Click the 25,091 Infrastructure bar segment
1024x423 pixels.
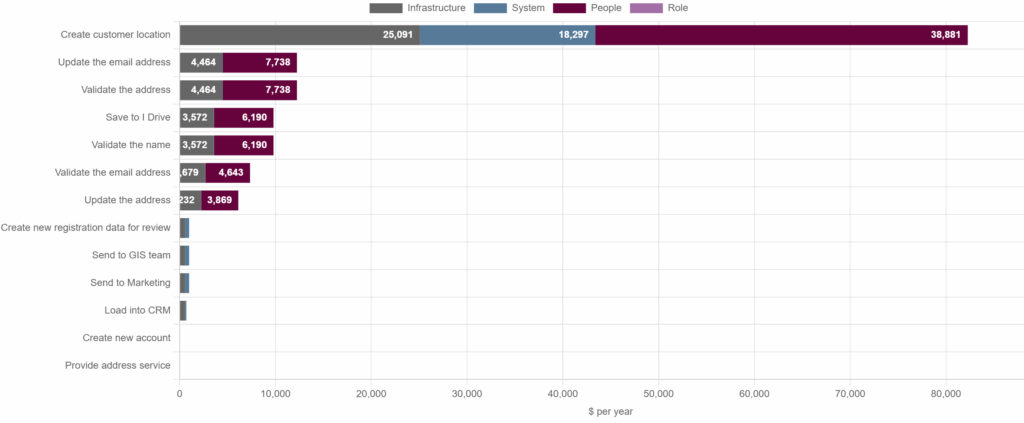pyautogui.click(x=299, y=35)
